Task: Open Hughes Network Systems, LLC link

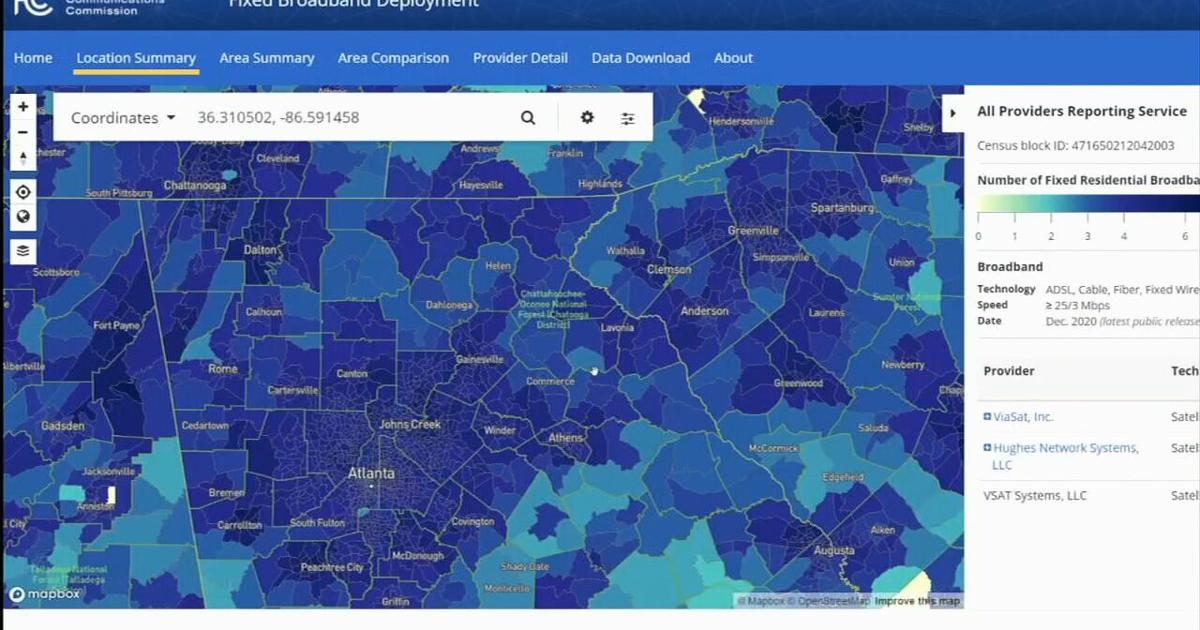Action: coord(1064,456)
